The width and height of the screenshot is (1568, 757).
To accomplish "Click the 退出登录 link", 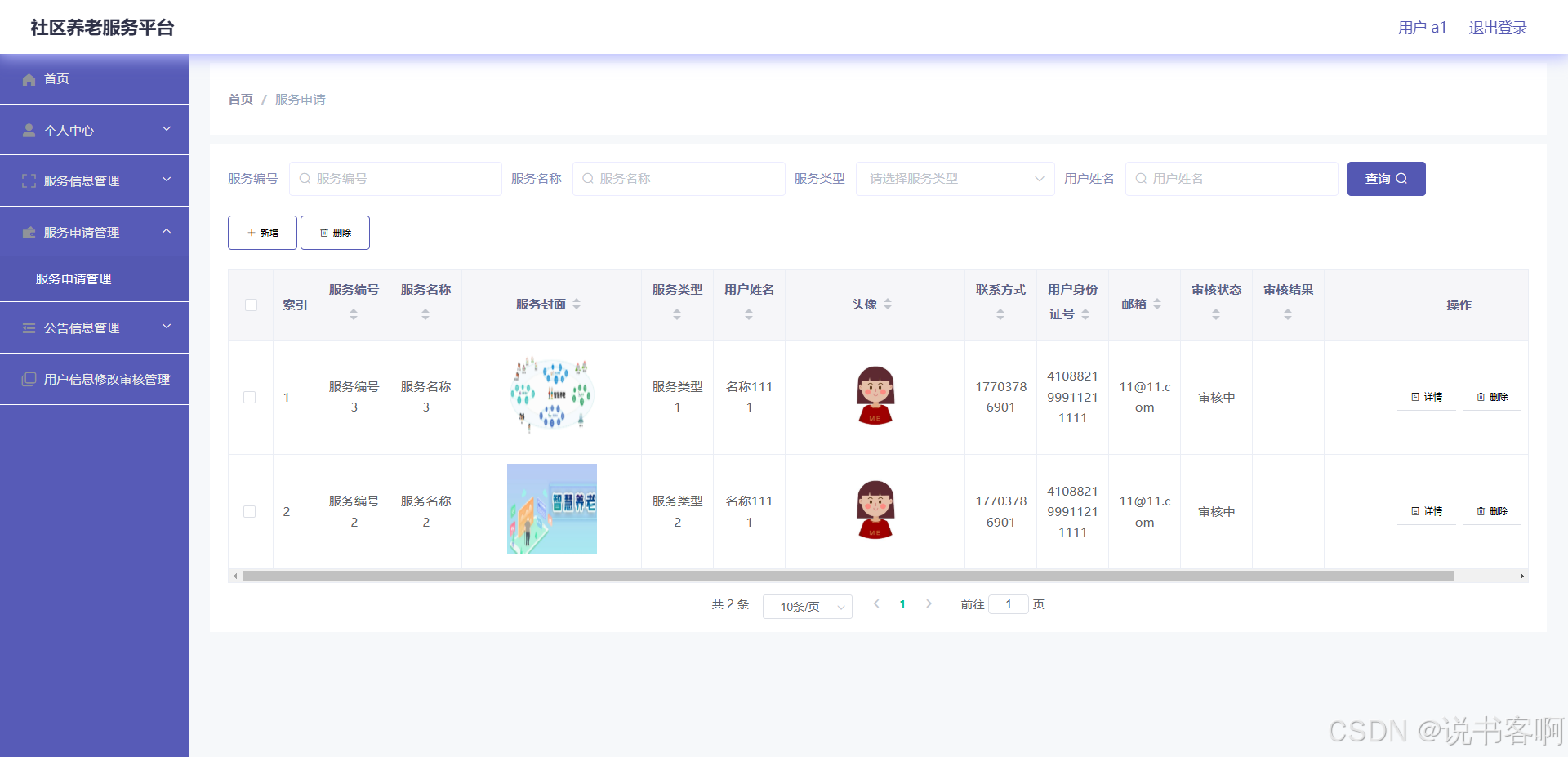I will click(1496, 27).
